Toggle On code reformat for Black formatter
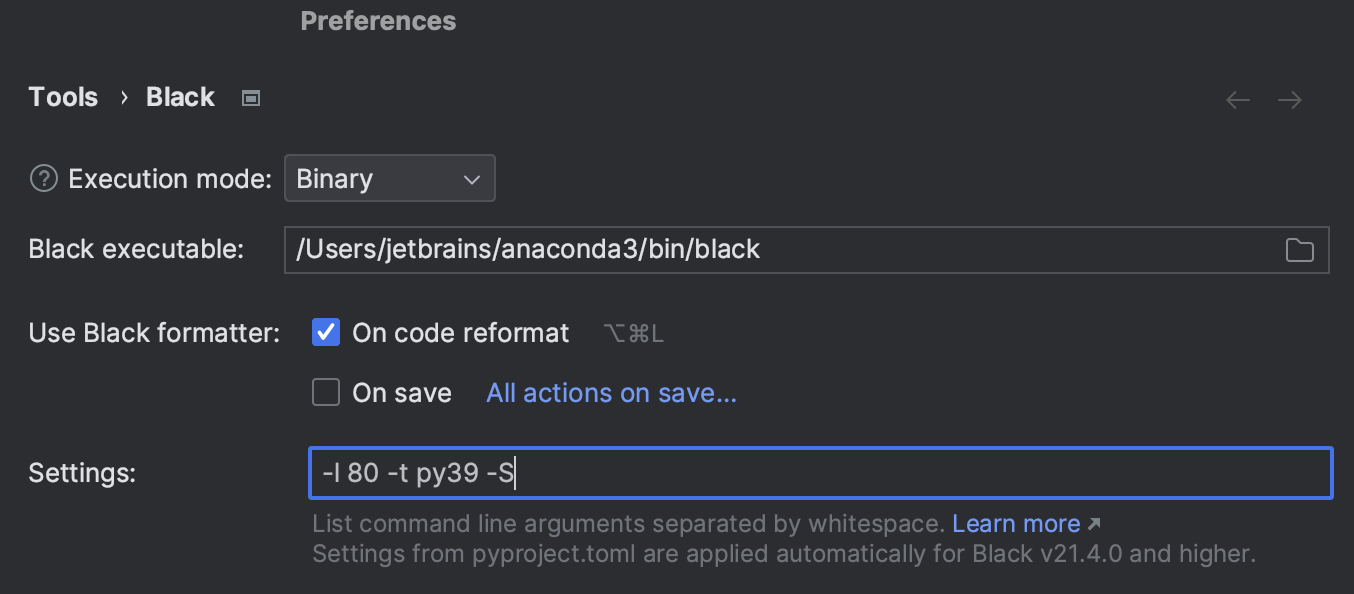The image size is (1354, 594). coord(325,332)
